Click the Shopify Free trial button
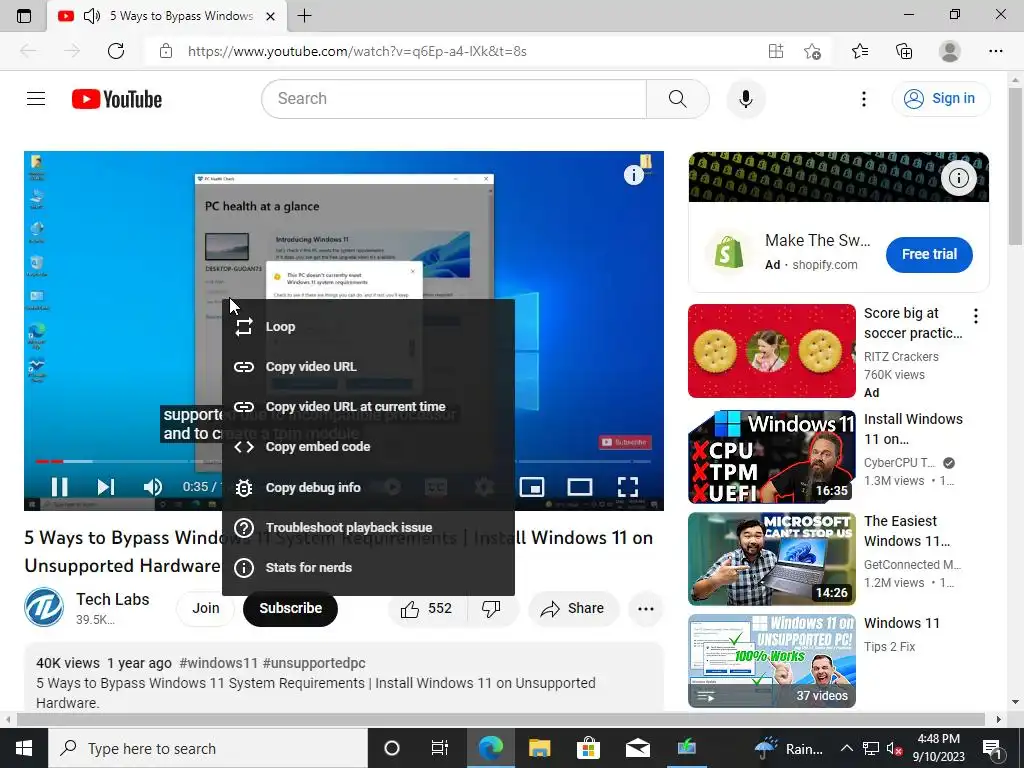 click(x=929, y=255)
